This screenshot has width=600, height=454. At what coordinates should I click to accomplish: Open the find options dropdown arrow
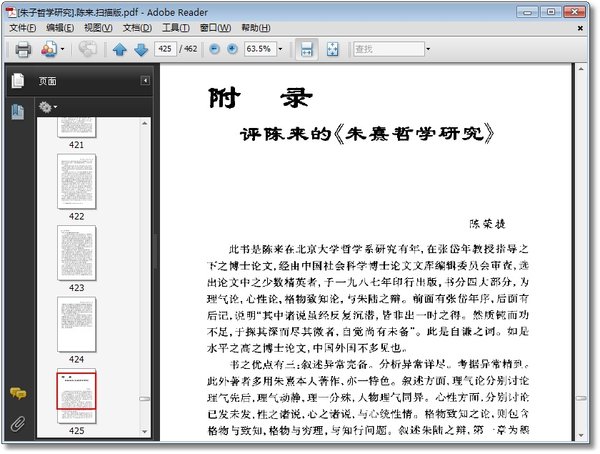pos(428,49)
